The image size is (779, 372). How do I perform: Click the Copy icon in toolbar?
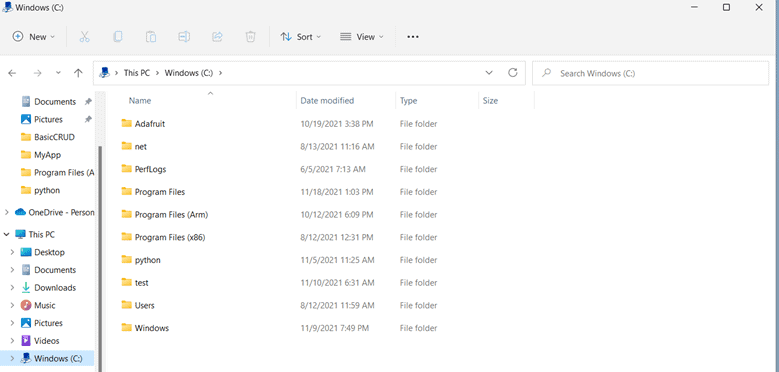(x=118, y=37)
